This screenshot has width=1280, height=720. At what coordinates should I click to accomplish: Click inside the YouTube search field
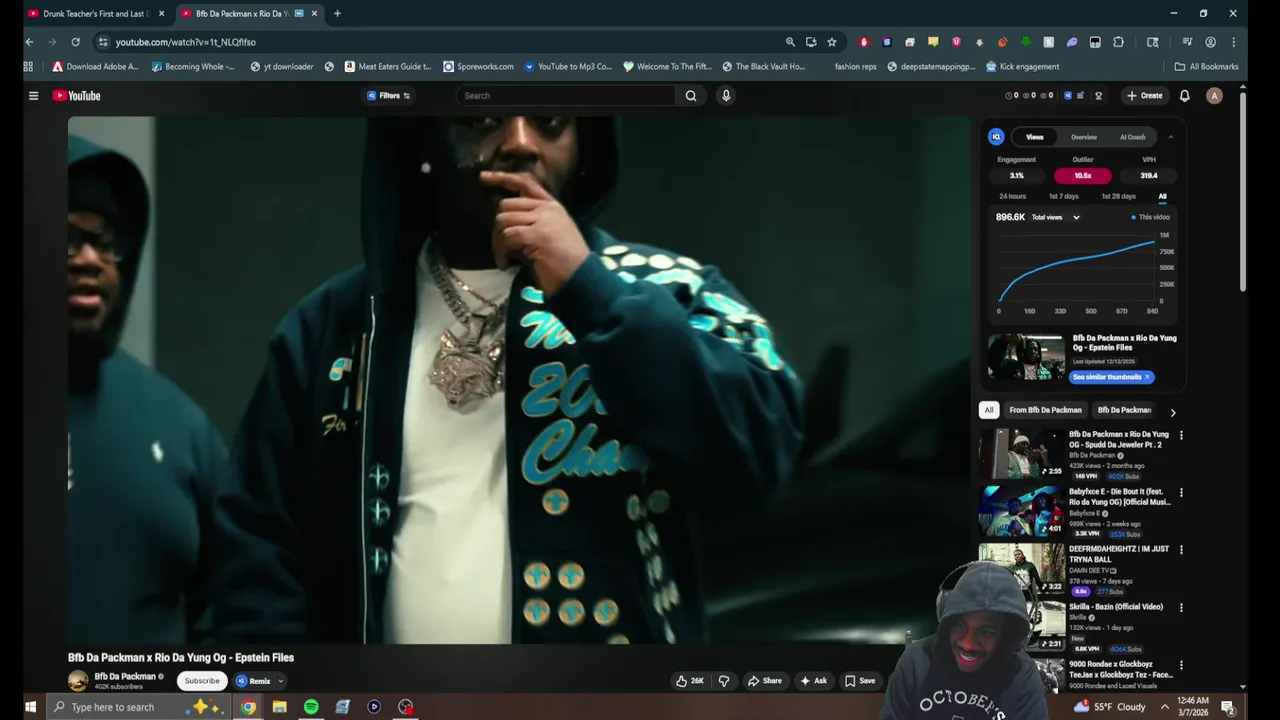pos(566,96)
